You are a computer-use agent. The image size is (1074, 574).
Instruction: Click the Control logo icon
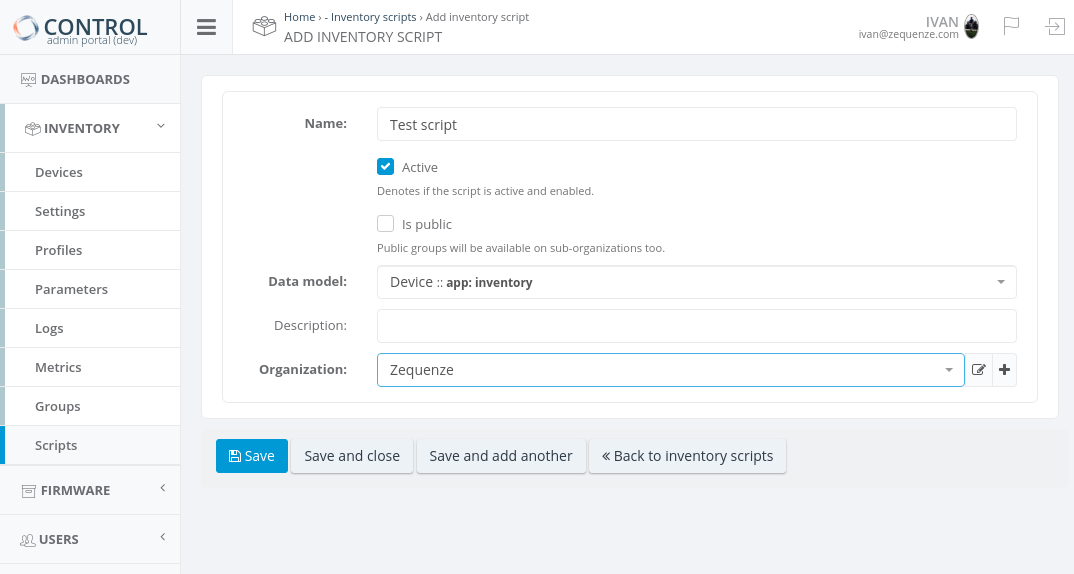point(26,27)
